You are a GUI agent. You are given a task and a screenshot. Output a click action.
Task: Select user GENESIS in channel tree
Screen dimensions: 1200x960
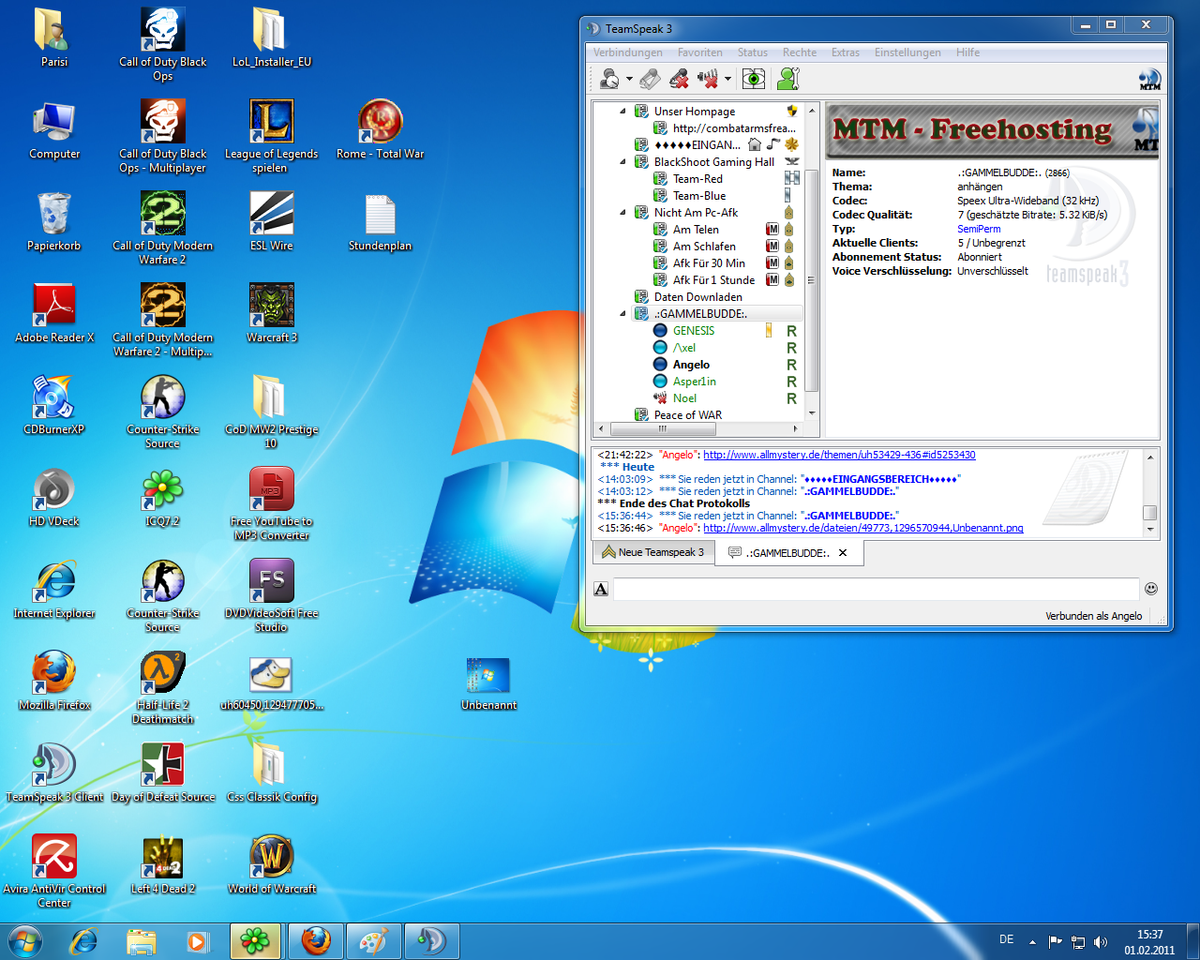(x=694, y=331)
